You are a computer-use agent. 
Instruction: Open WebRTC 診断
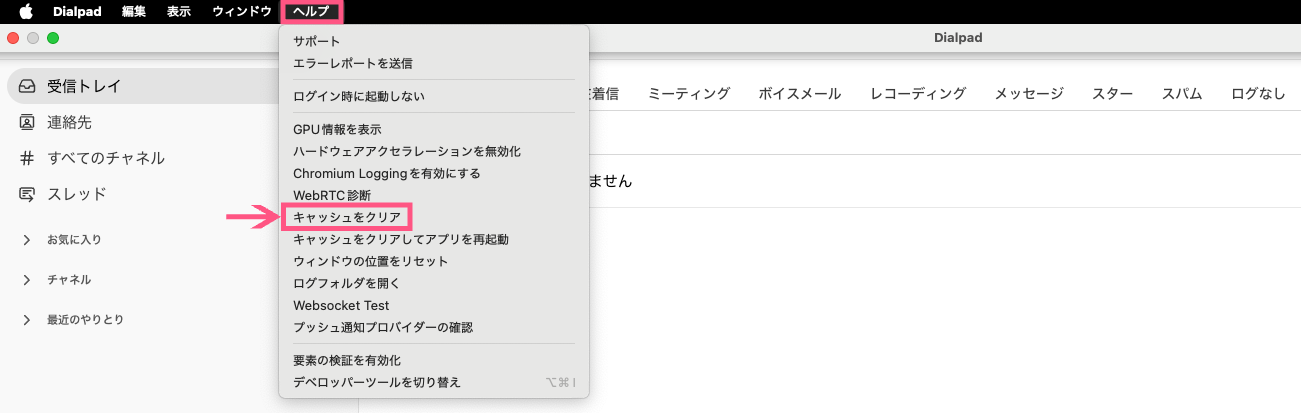(434, 196)
